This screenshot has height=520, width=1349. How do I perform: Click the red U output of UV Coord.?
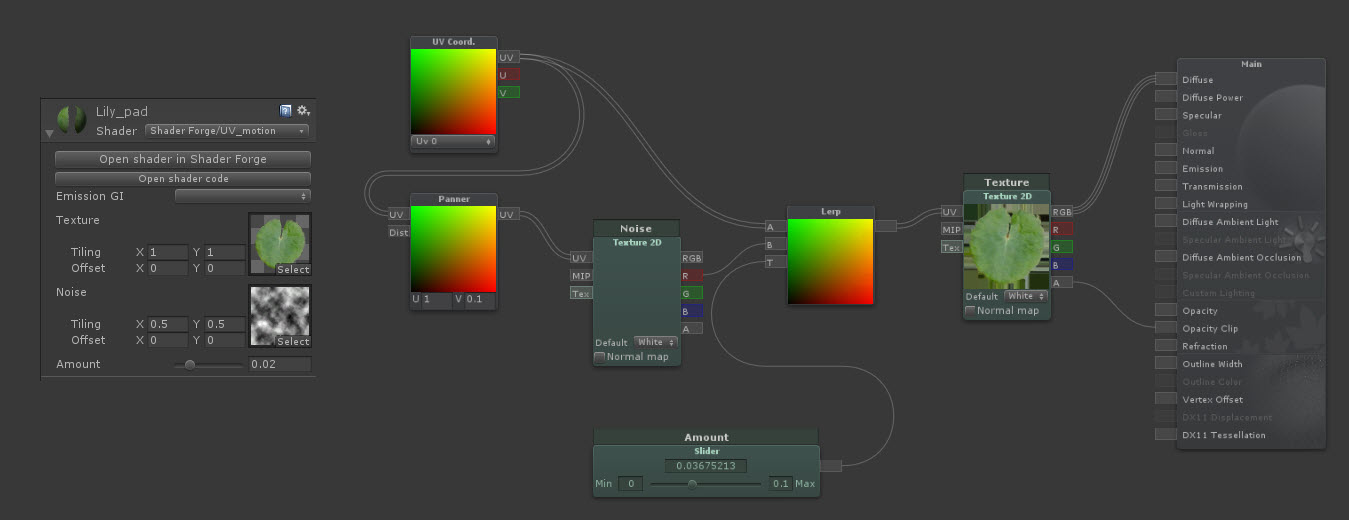coord(508,75)
